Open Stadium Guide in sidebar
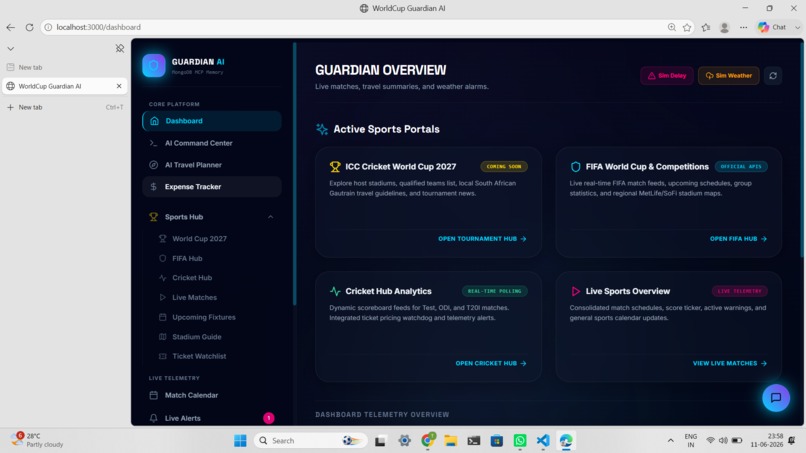806x453 pixels. click(196, 337)
